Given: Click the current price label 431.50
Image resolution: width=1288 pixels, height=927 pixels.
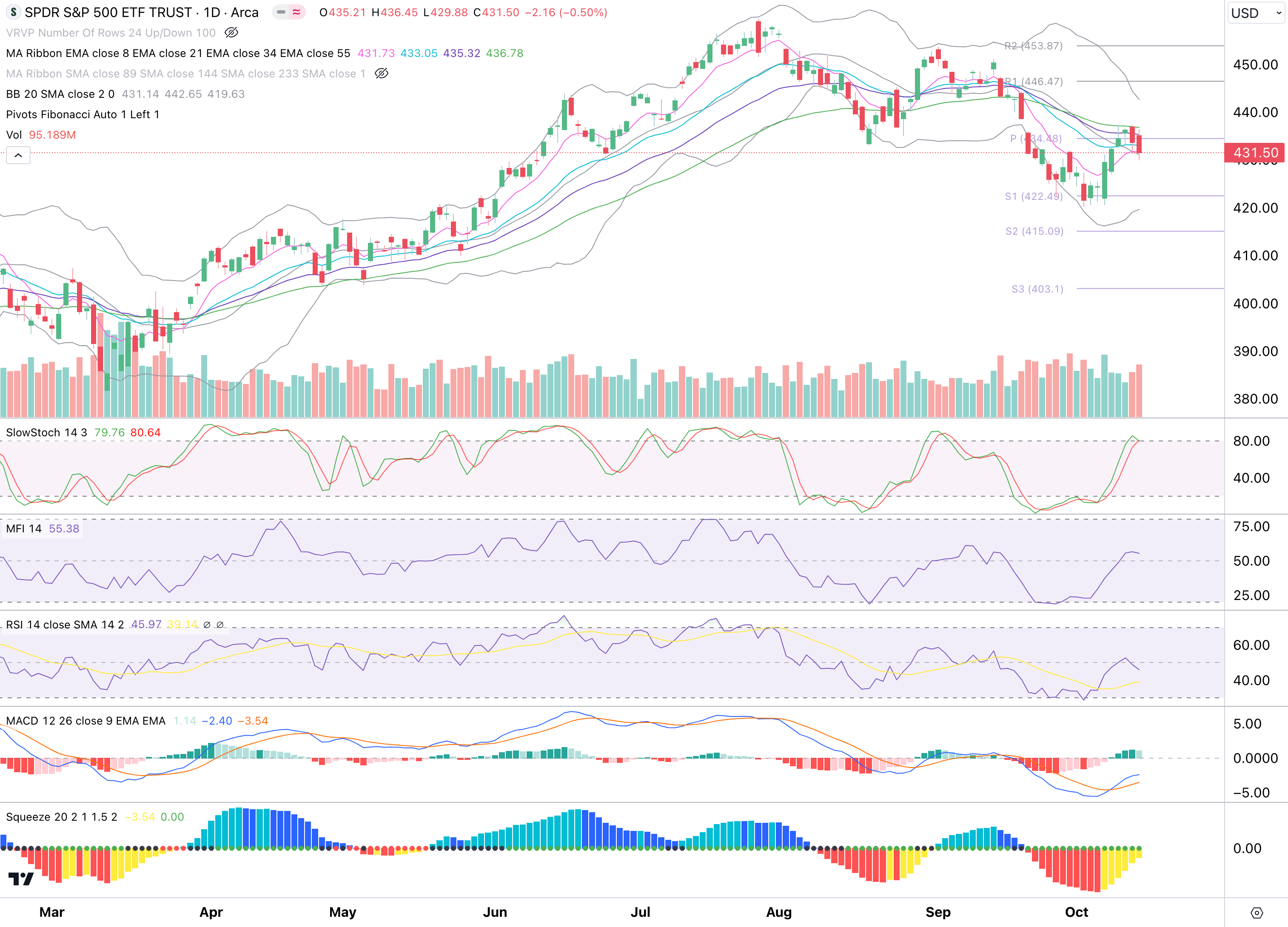Looking at the screenshot, I should [x=1255, y=152].
